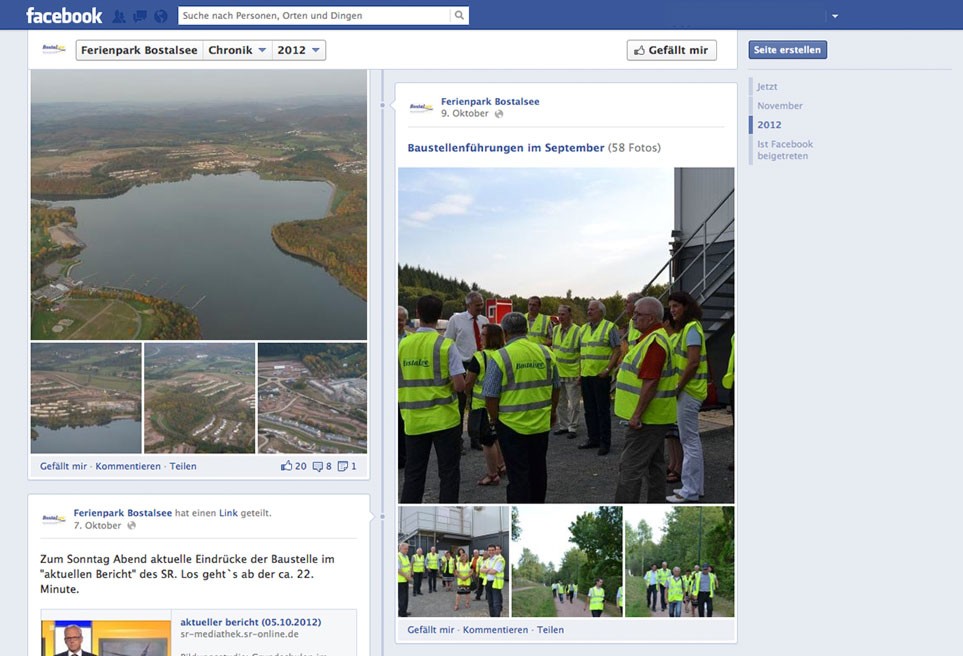Open the first small aerial thumbnail with the lake shore
This screenshot has width=963, height=656.
(x=86, y=398)
